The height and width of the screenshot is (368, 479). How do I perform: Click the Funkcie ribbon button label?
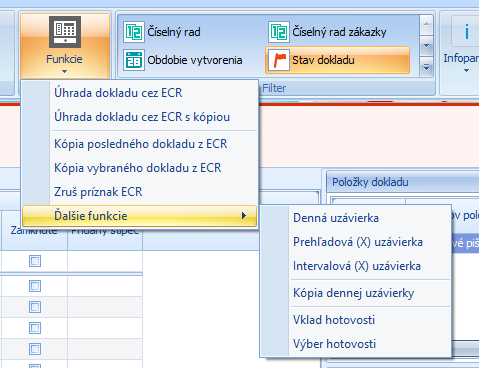64,59
